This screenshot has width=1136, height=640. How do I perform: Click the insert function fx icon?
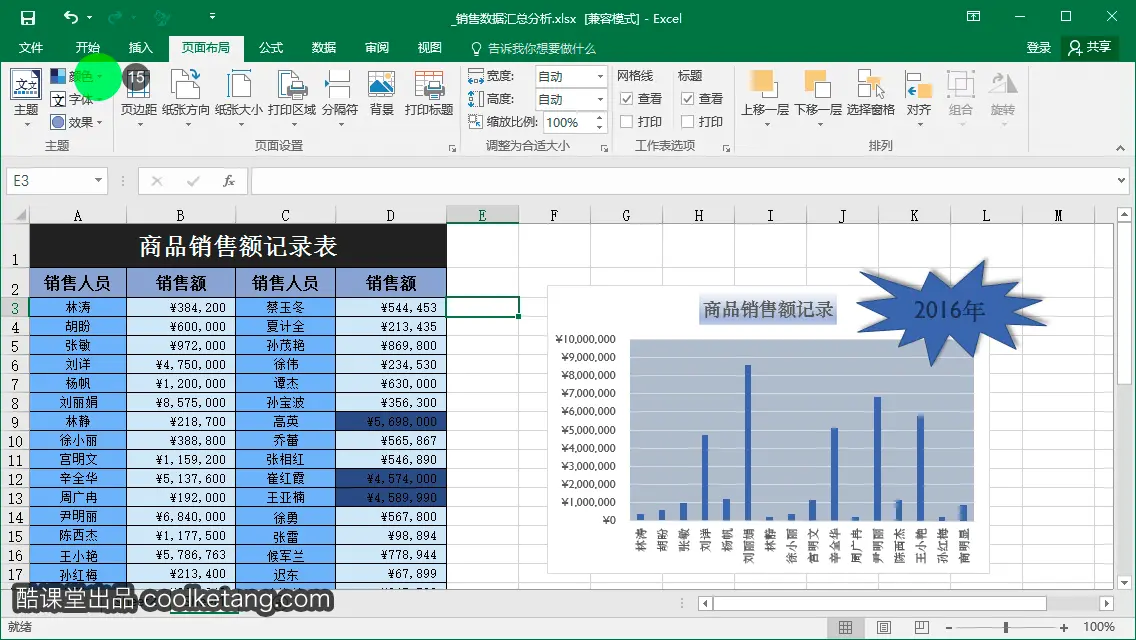tap(229, 181)
